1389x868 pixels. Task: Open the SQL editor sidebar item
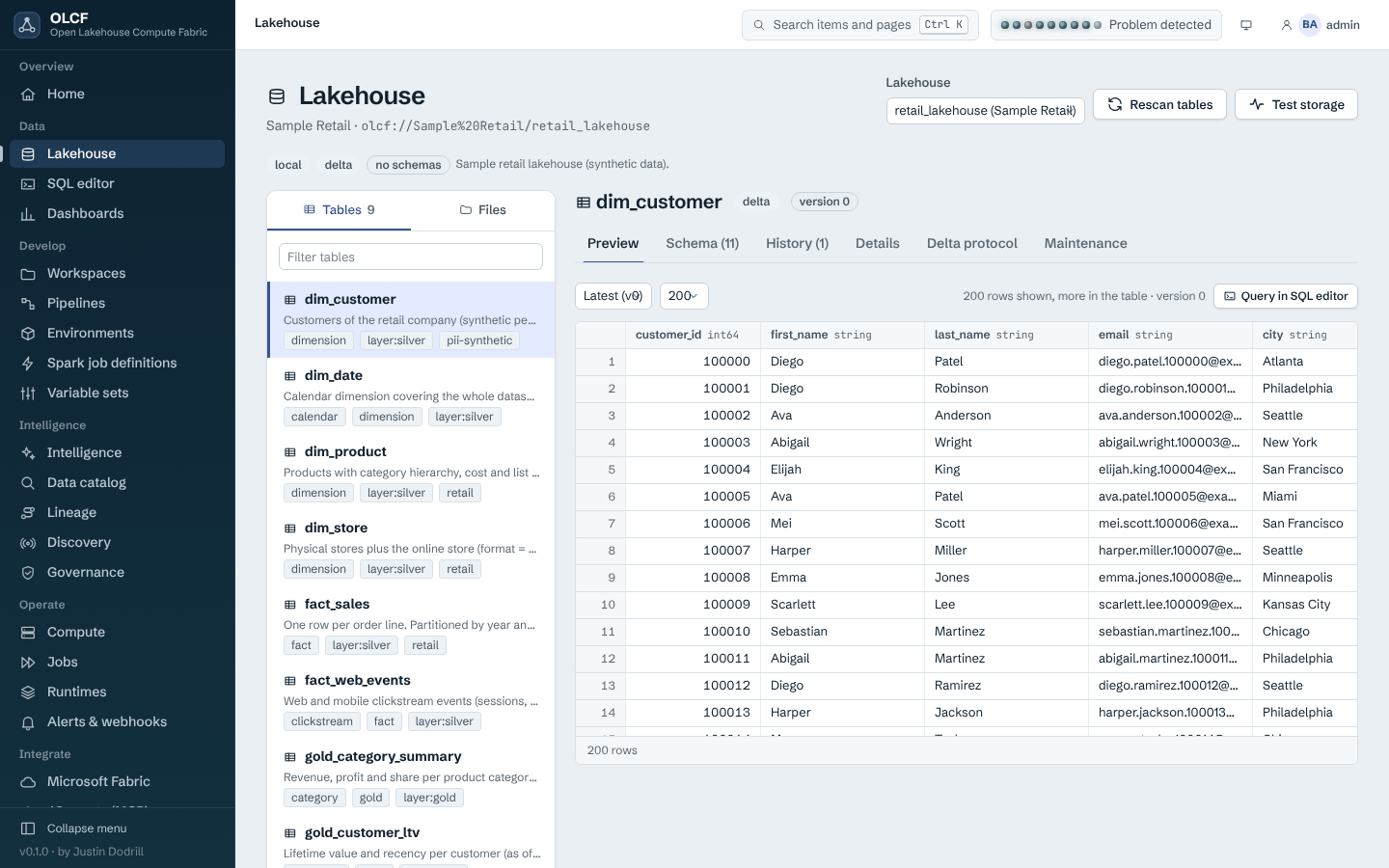click(117, 183)
